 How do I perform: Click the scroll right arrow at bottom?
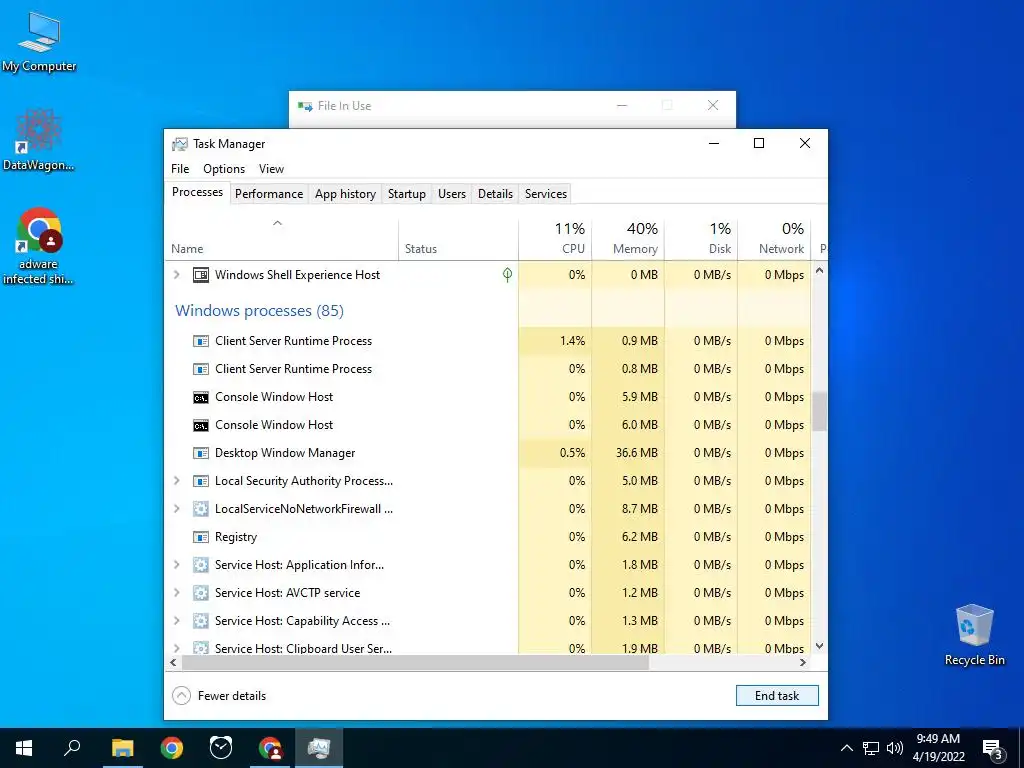coord(803,662)
